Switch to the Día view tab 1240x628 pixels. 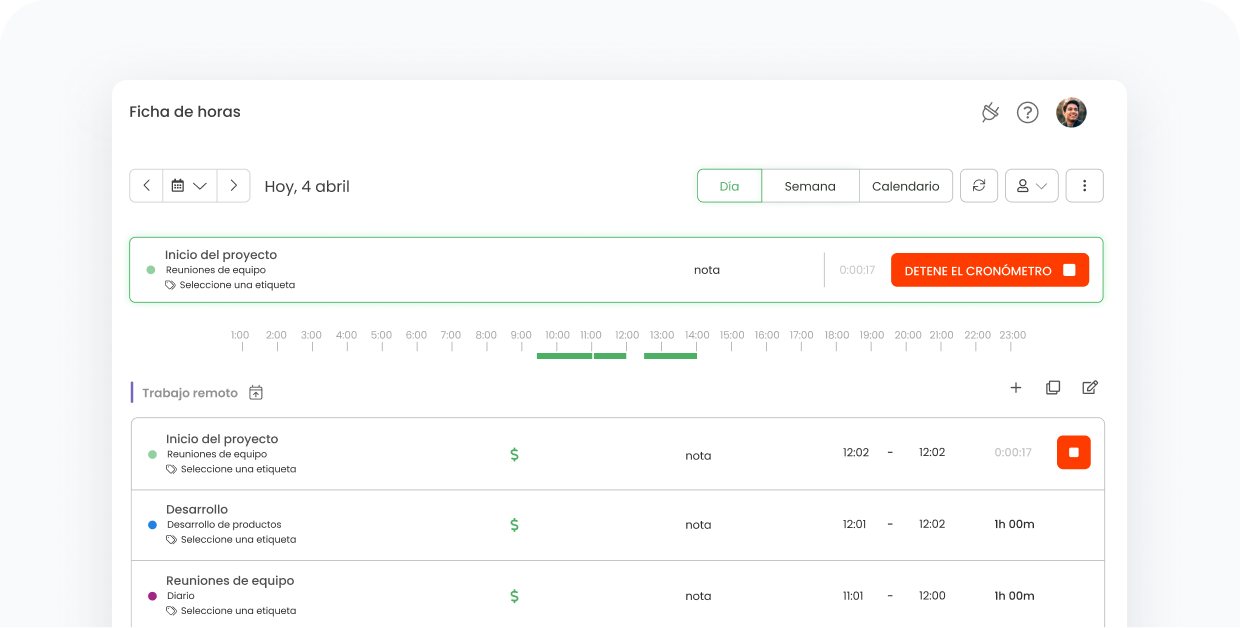[729, 186]
